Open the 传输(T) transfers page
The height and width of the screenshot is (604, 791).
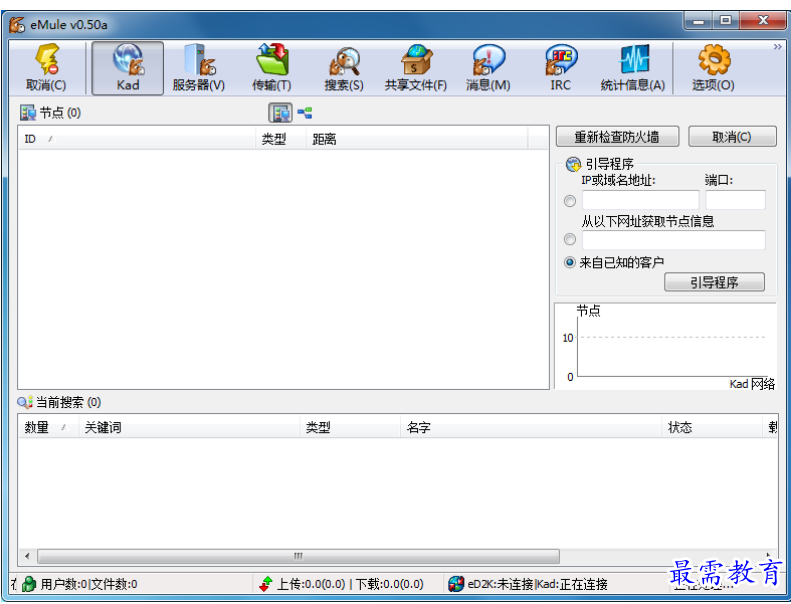[272, 68]
